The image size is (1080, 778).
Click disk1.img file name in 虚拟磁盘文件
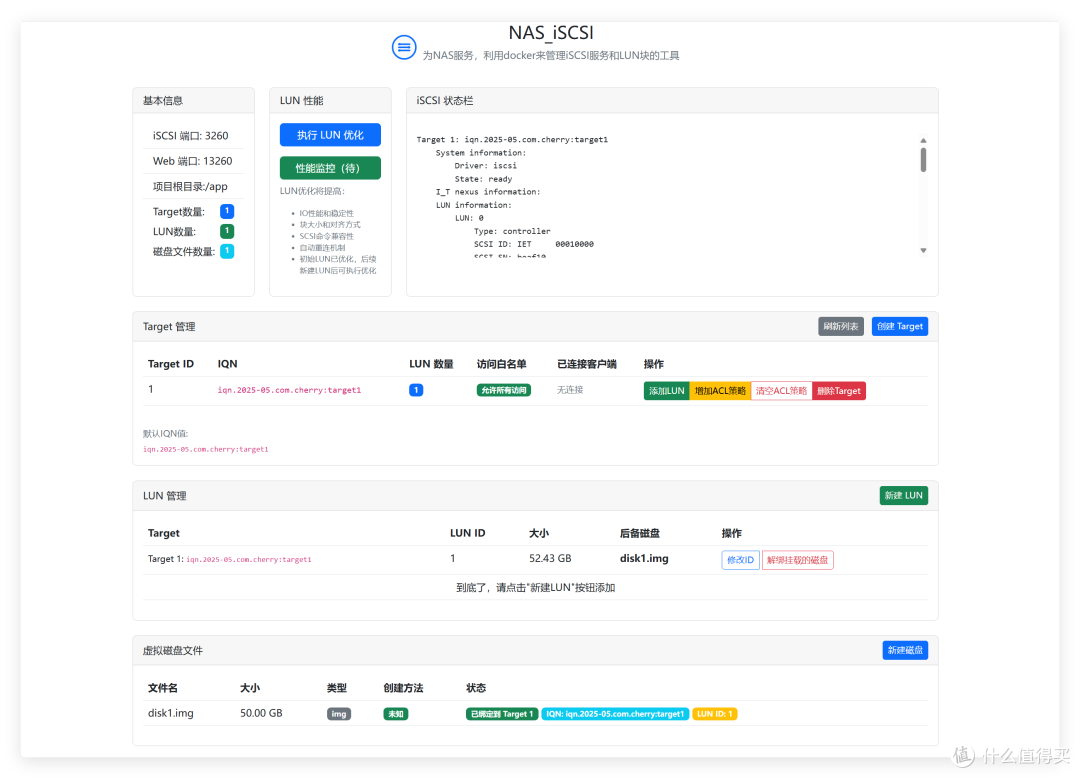pos(170,713)
